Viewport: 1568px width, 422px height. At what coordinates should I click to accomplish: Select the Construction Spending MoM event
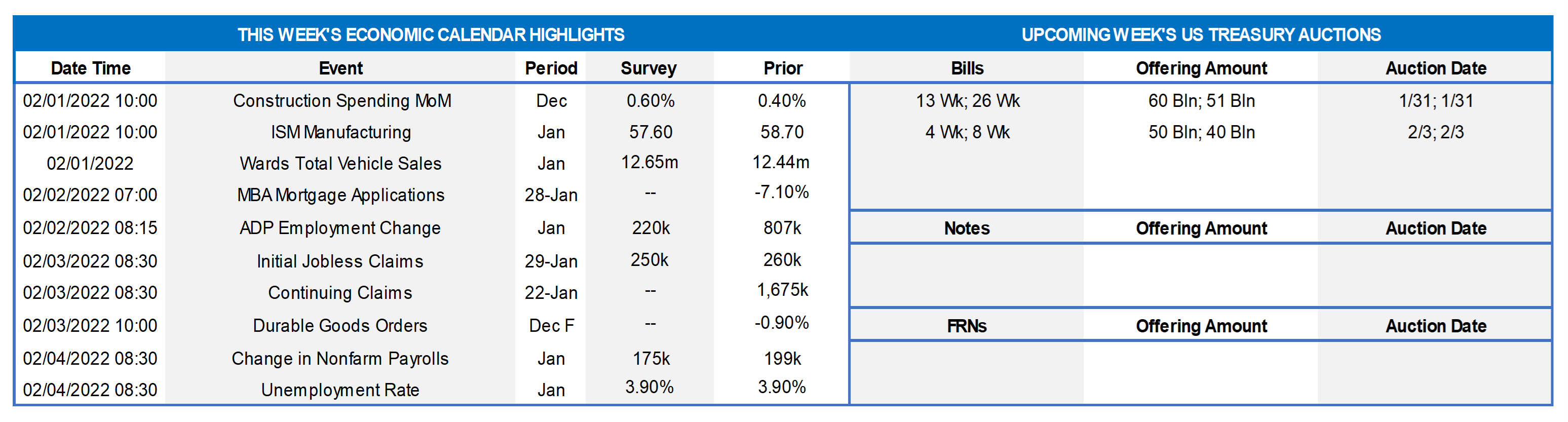(341, 100)
